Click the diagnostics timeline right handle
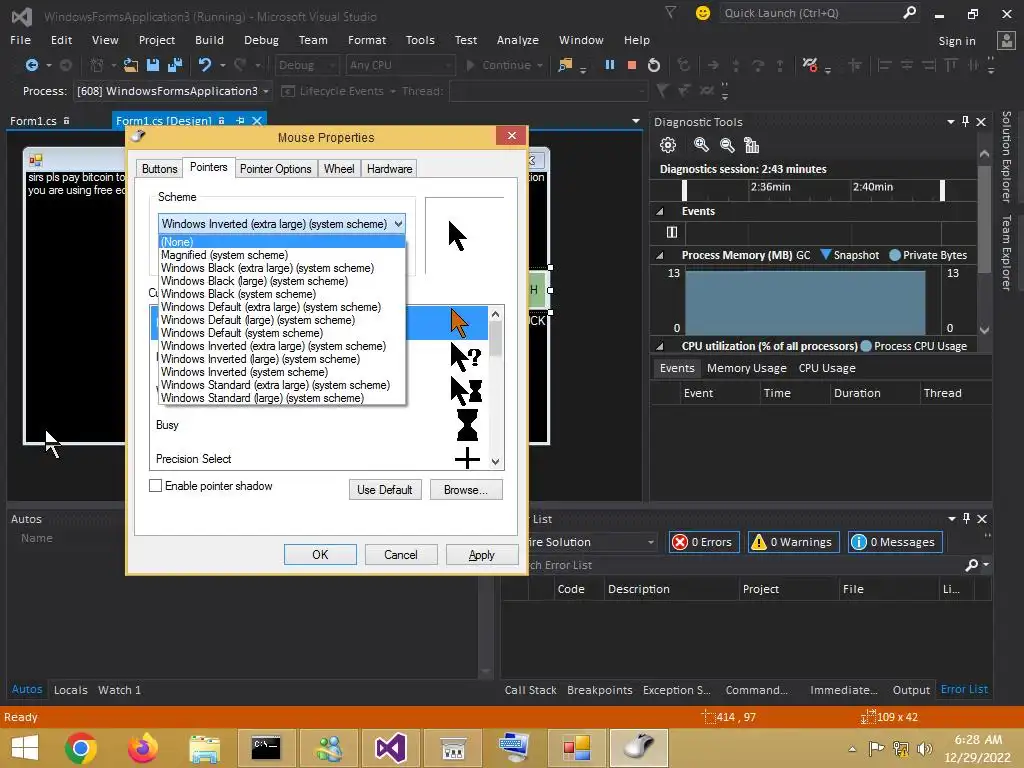Viewport: 1024px width, 768px height. pos(942,190)
